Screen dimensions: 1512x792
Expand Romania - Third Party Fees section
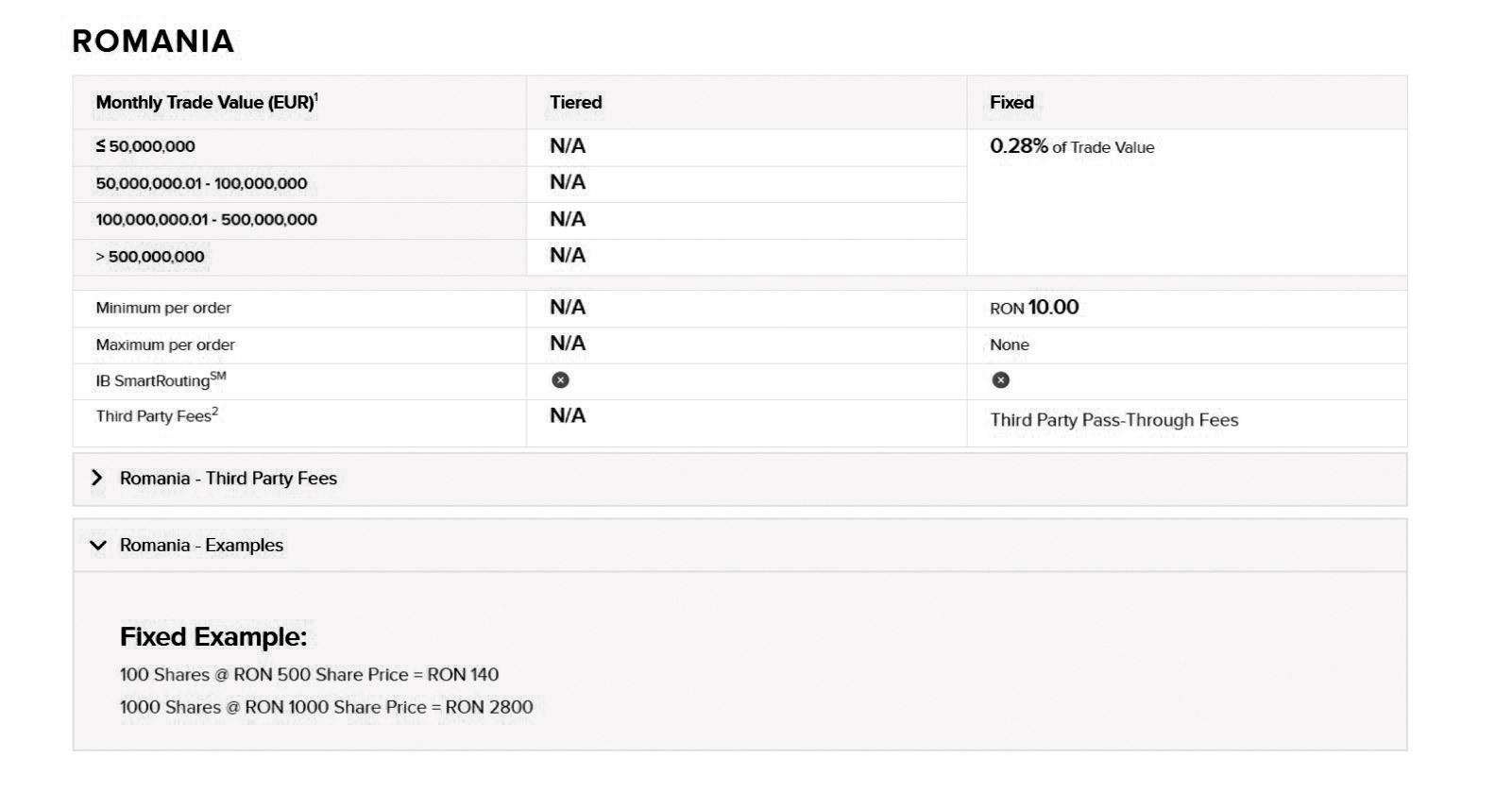coord(739,480)
